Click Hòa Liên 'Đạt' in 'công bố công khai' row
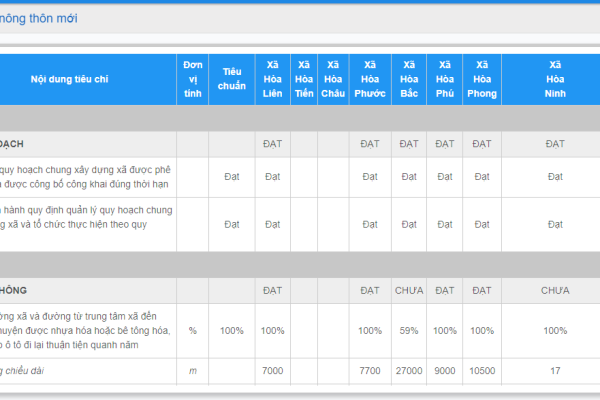 [x=272, y=177]
